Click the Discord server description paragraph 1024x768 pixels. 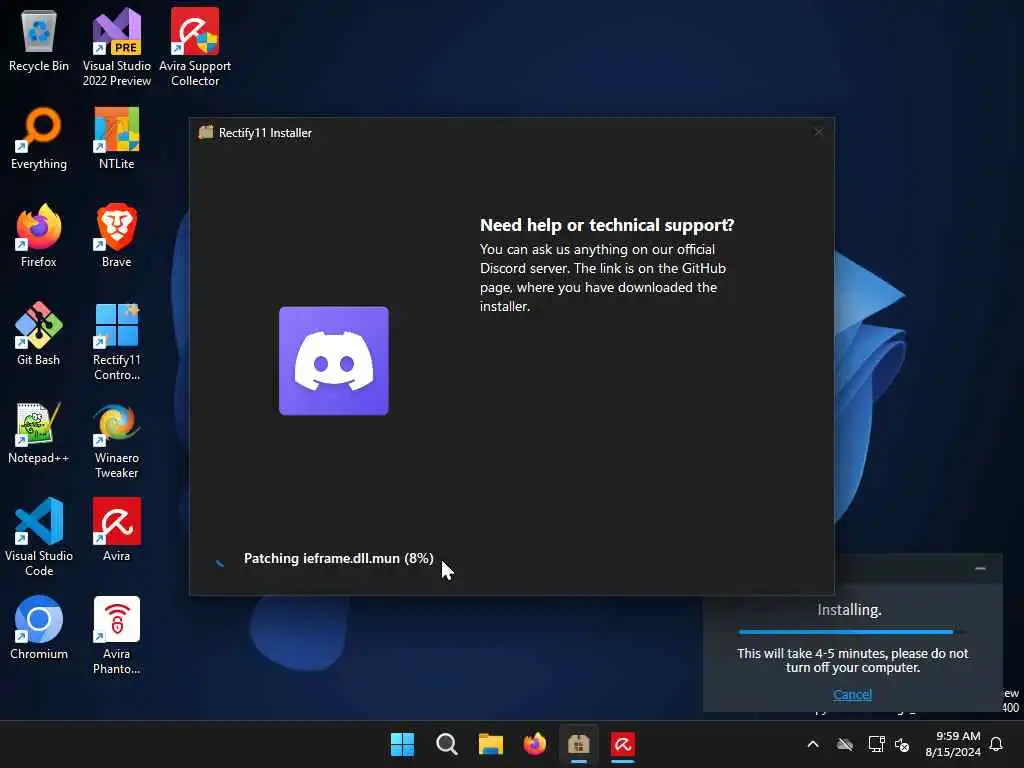click(x=603, y=278)
